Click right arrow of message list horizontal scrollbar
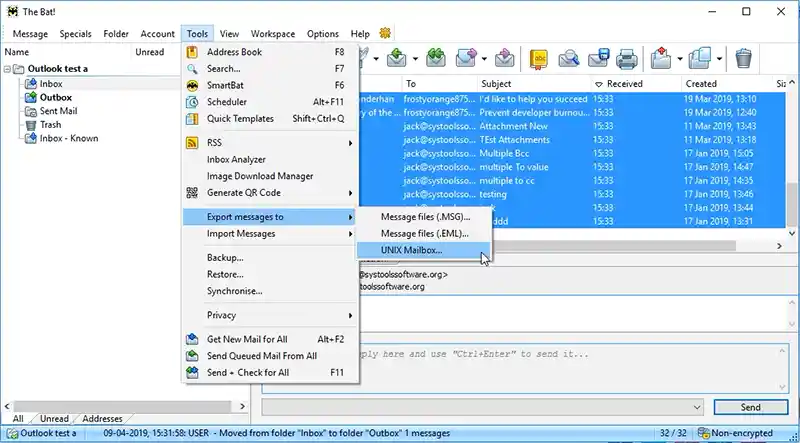 (780, 246)
